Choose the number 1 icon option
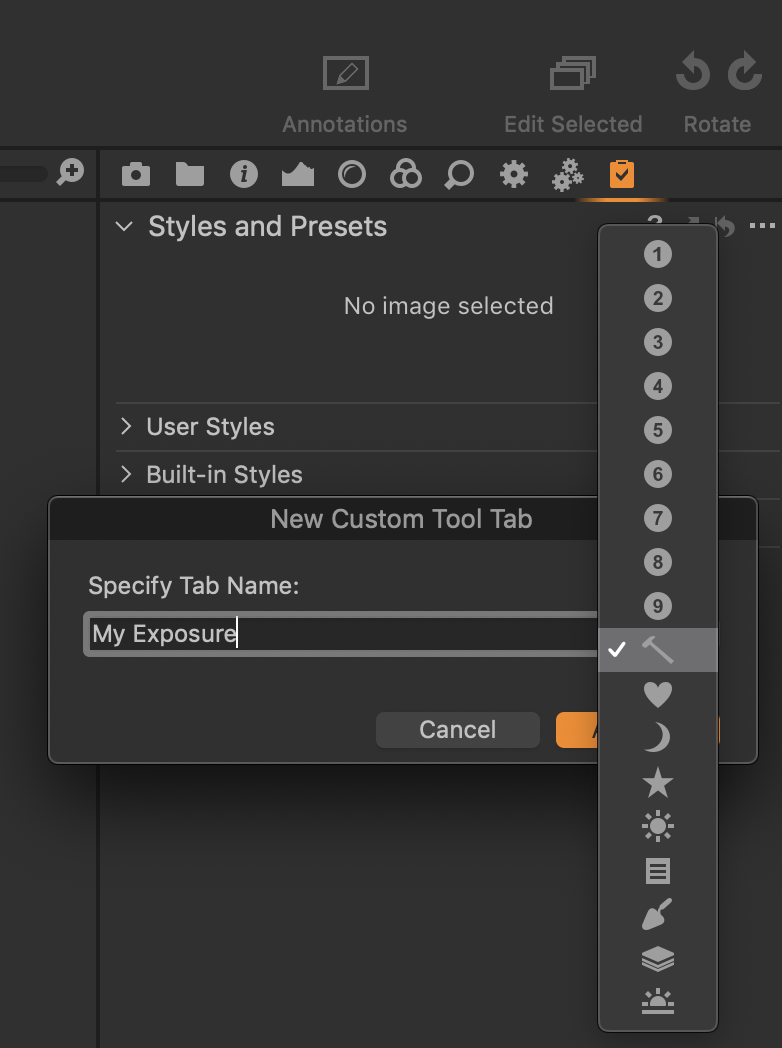This screenshot has width=782, height=1048. (x=657, y=254)
